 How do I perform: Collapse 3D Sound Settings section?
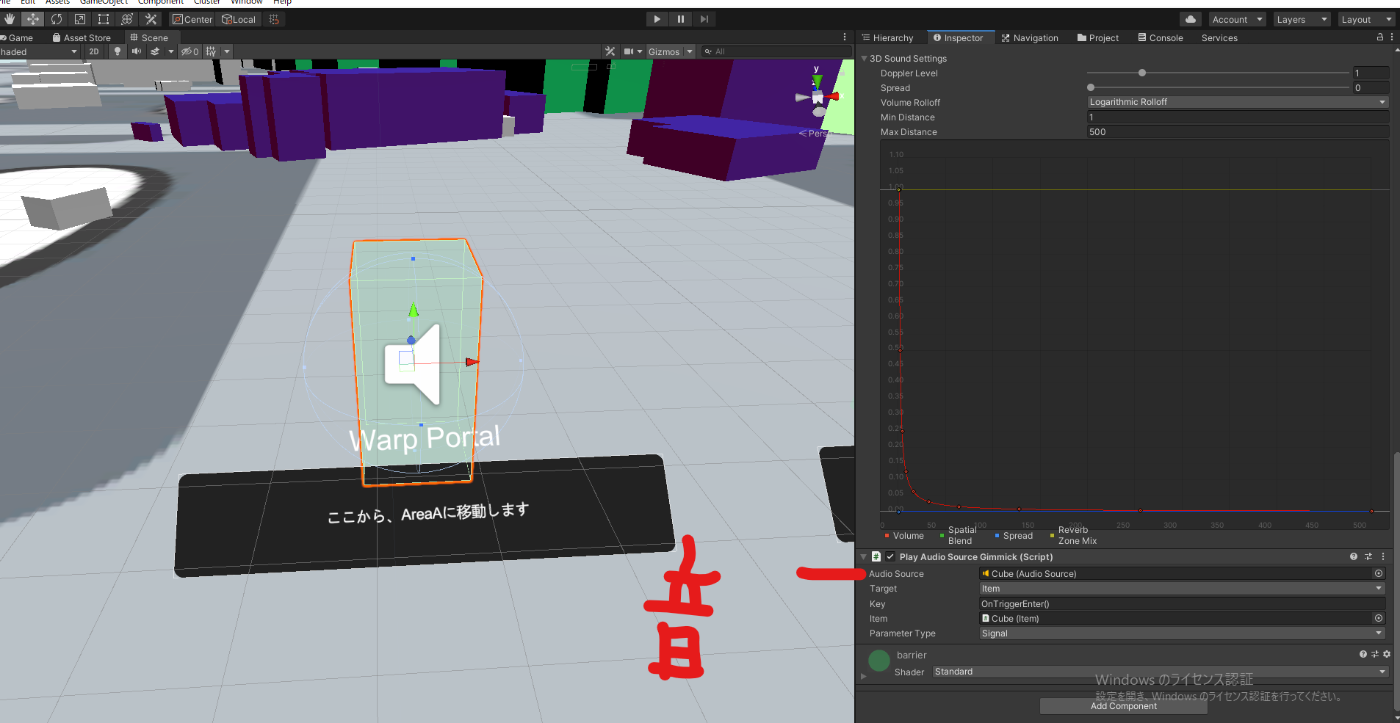(x=864, y=58)
